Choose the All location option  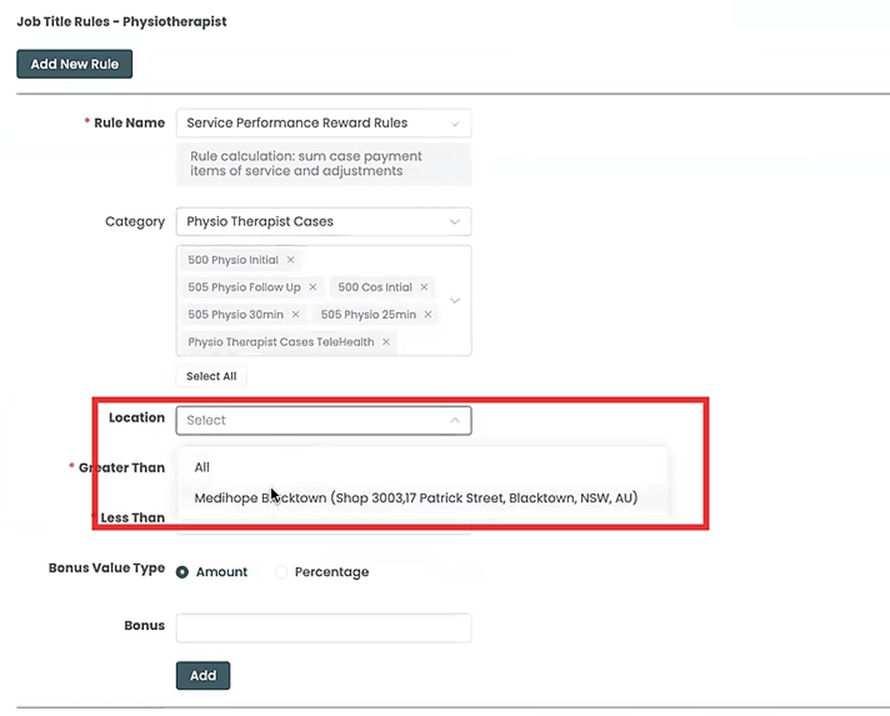203,467
